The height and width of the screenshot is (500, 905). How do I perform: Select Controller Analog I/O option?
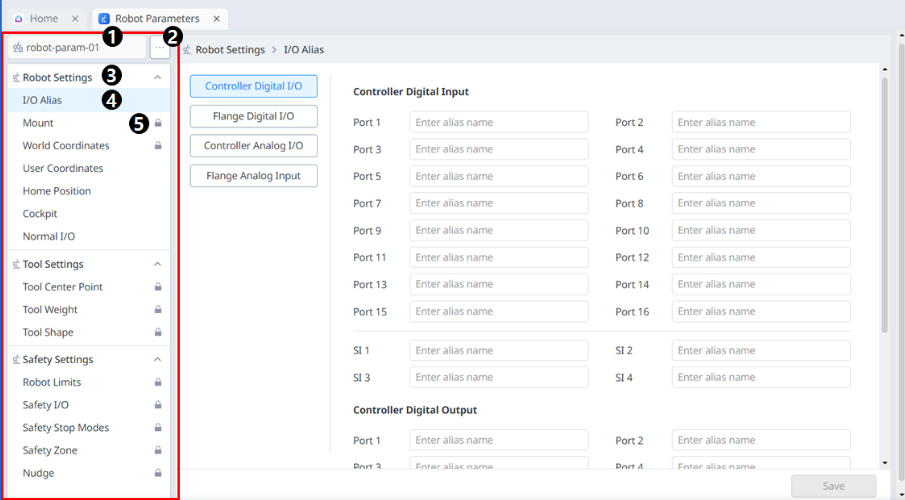click(253, 146)
